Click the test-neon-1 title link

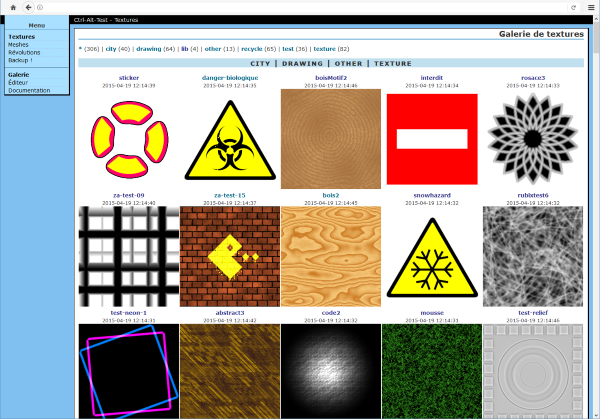pyautogui.click(x=129, y=313)
